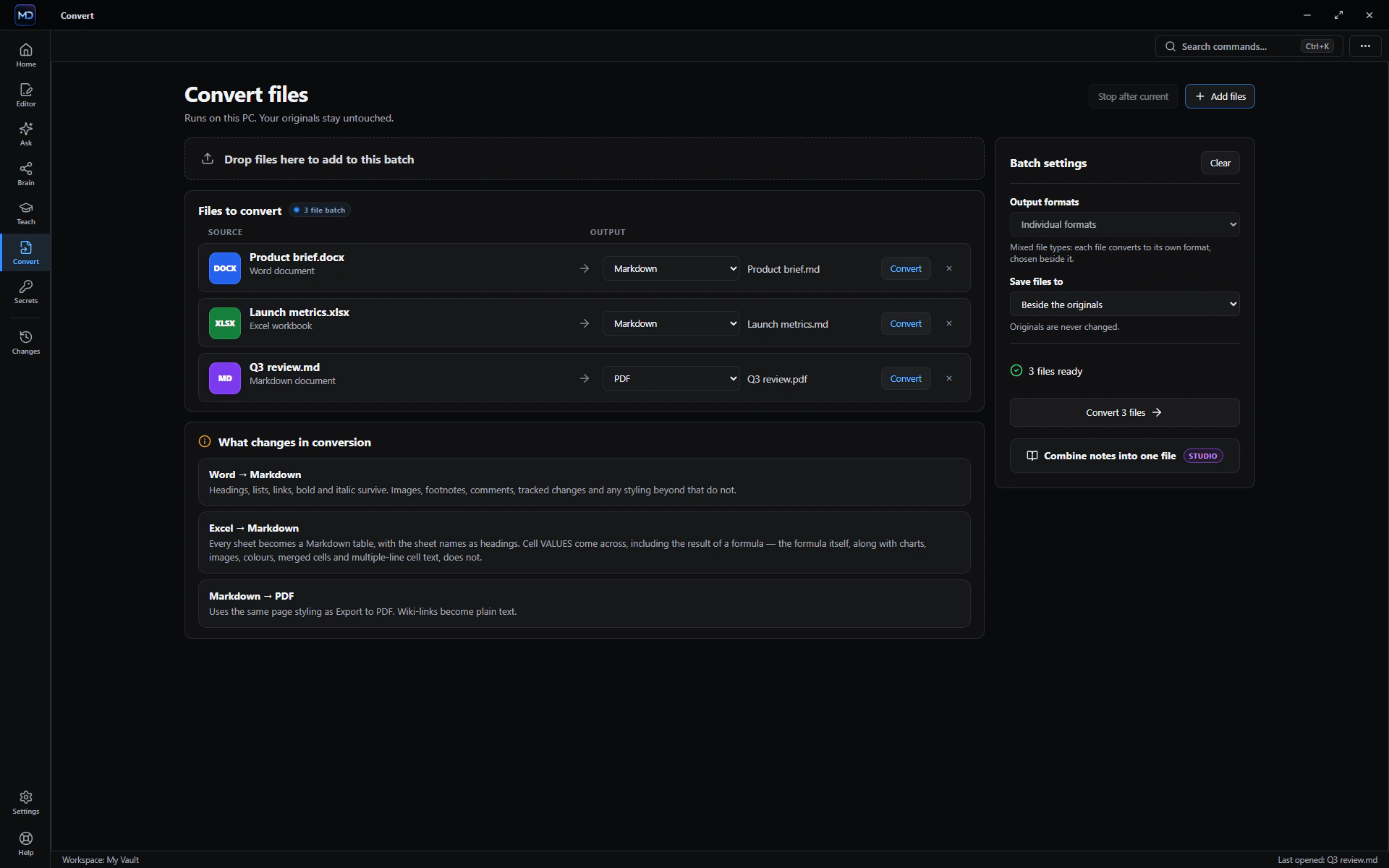The width and height of the screenshot is (1389, 868).
Task: Click the XLSX file type icon
Action: pyautogui.click(x=225, y=323)
